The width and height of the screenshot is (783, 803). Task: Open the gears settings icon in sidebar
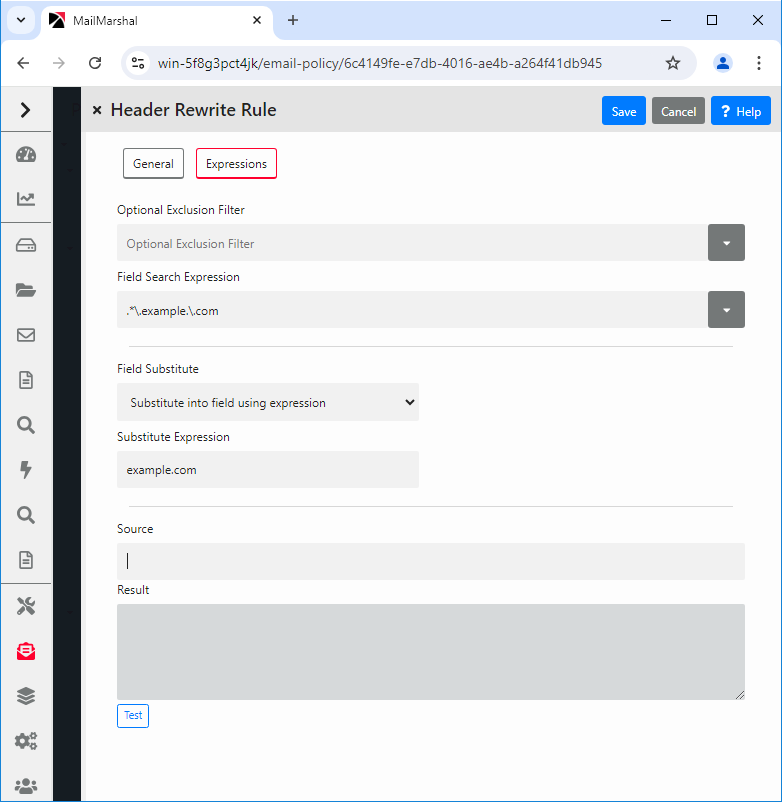tap(26, 741)
